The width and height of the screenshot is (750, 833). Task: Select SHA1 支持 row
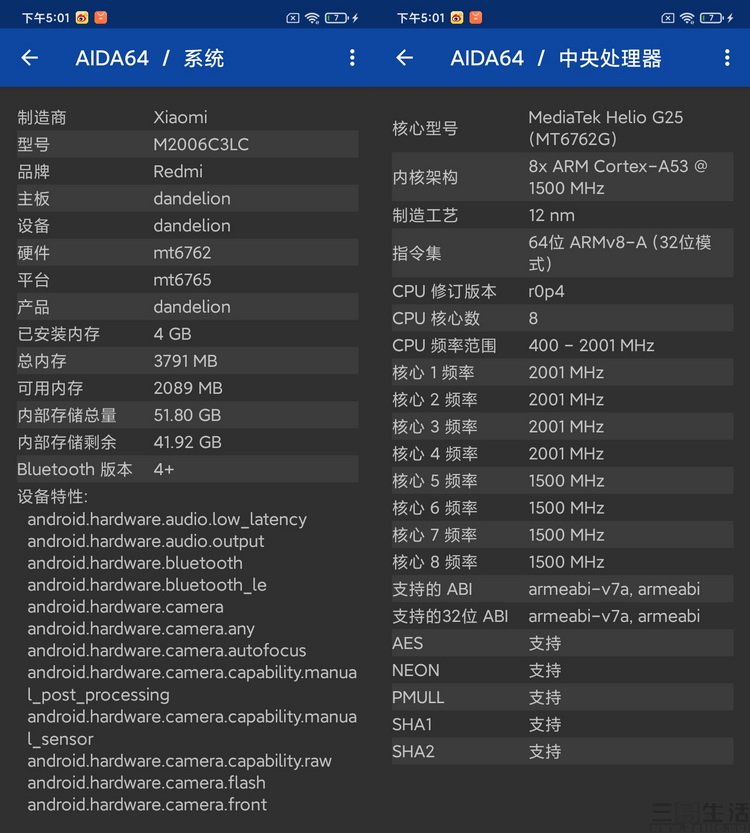(x=562, y=725)
